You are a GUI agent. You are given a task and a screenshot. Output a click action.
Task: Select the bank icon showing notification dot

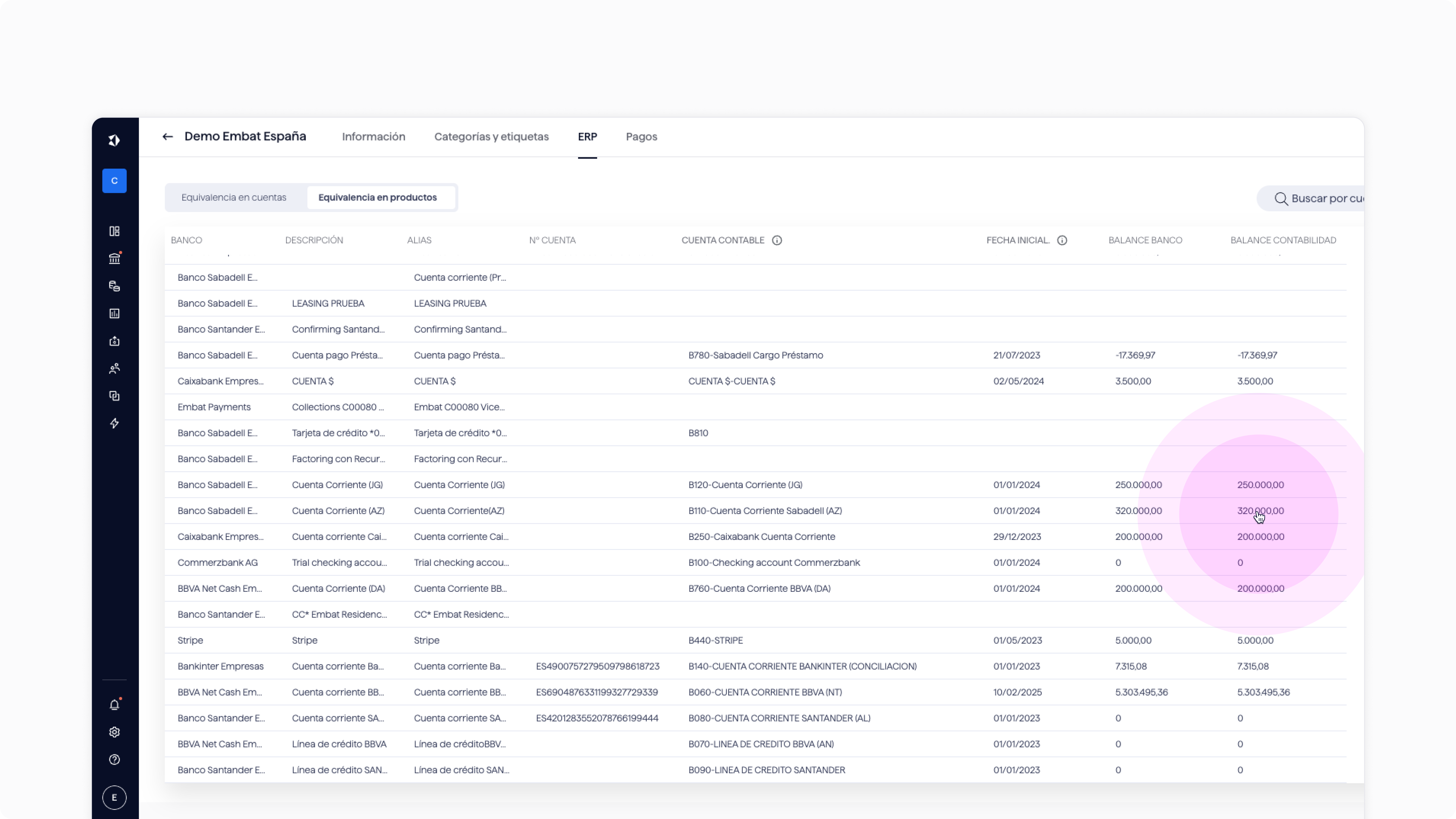(114, 258)
